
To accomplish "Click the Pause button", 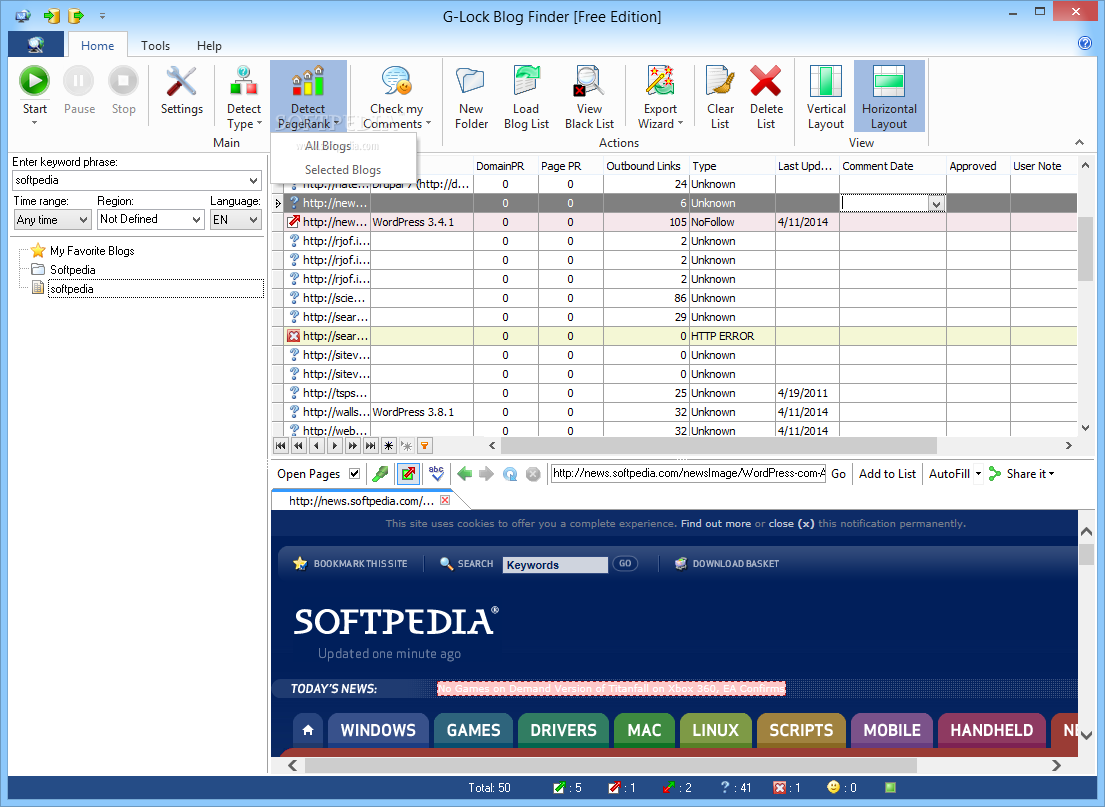I will click(x=79, y=90).
